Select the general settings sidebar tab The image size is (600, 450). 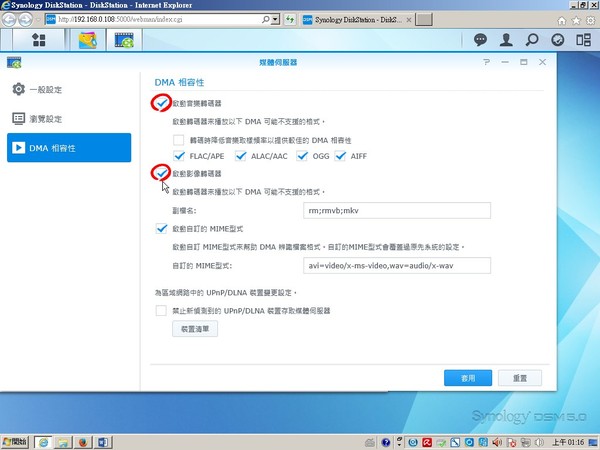(x=69, y=90)
